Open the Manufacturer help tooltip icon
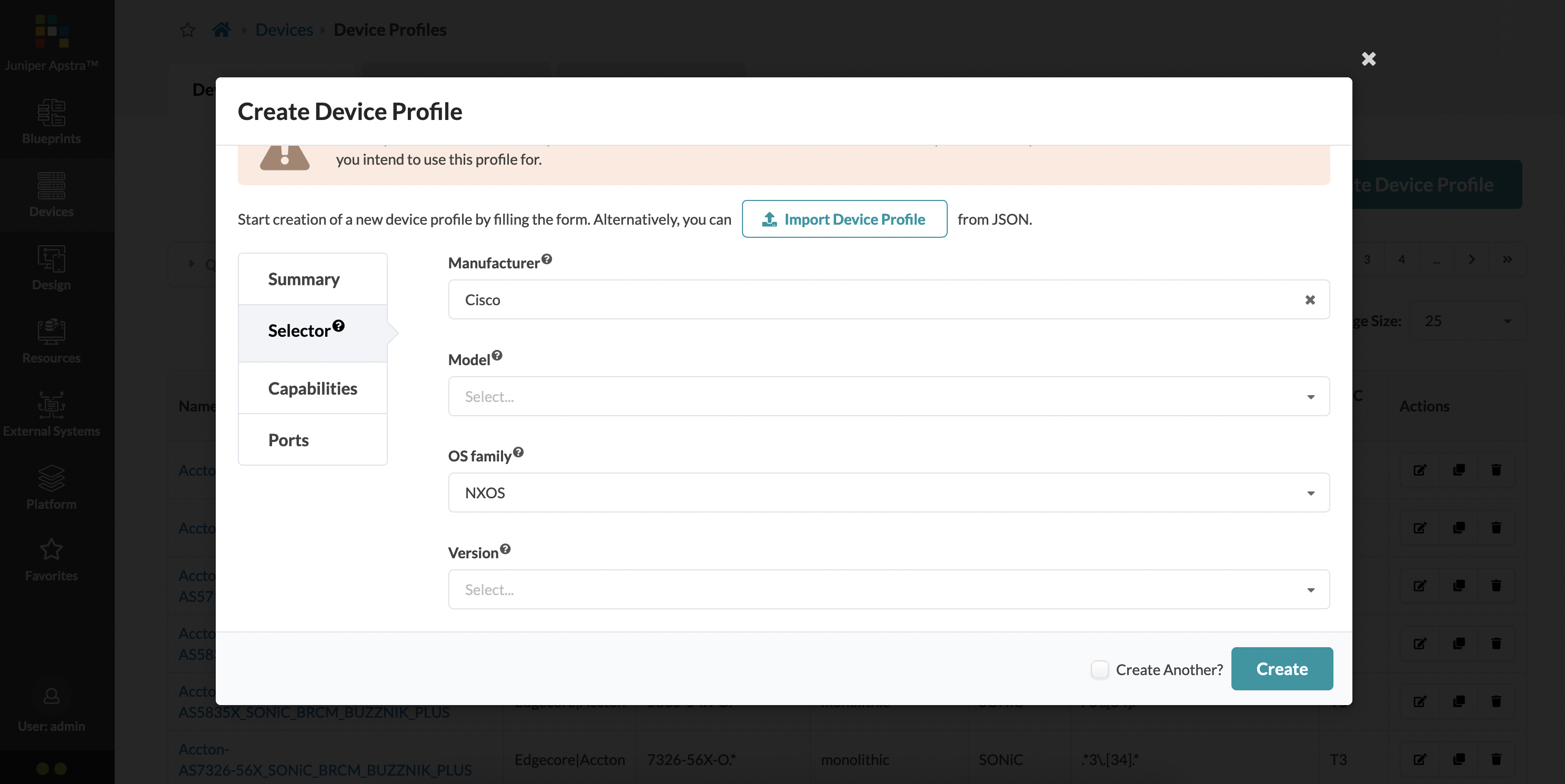The width and height of the screenshot is (1565, 784). tap(547, 259)
